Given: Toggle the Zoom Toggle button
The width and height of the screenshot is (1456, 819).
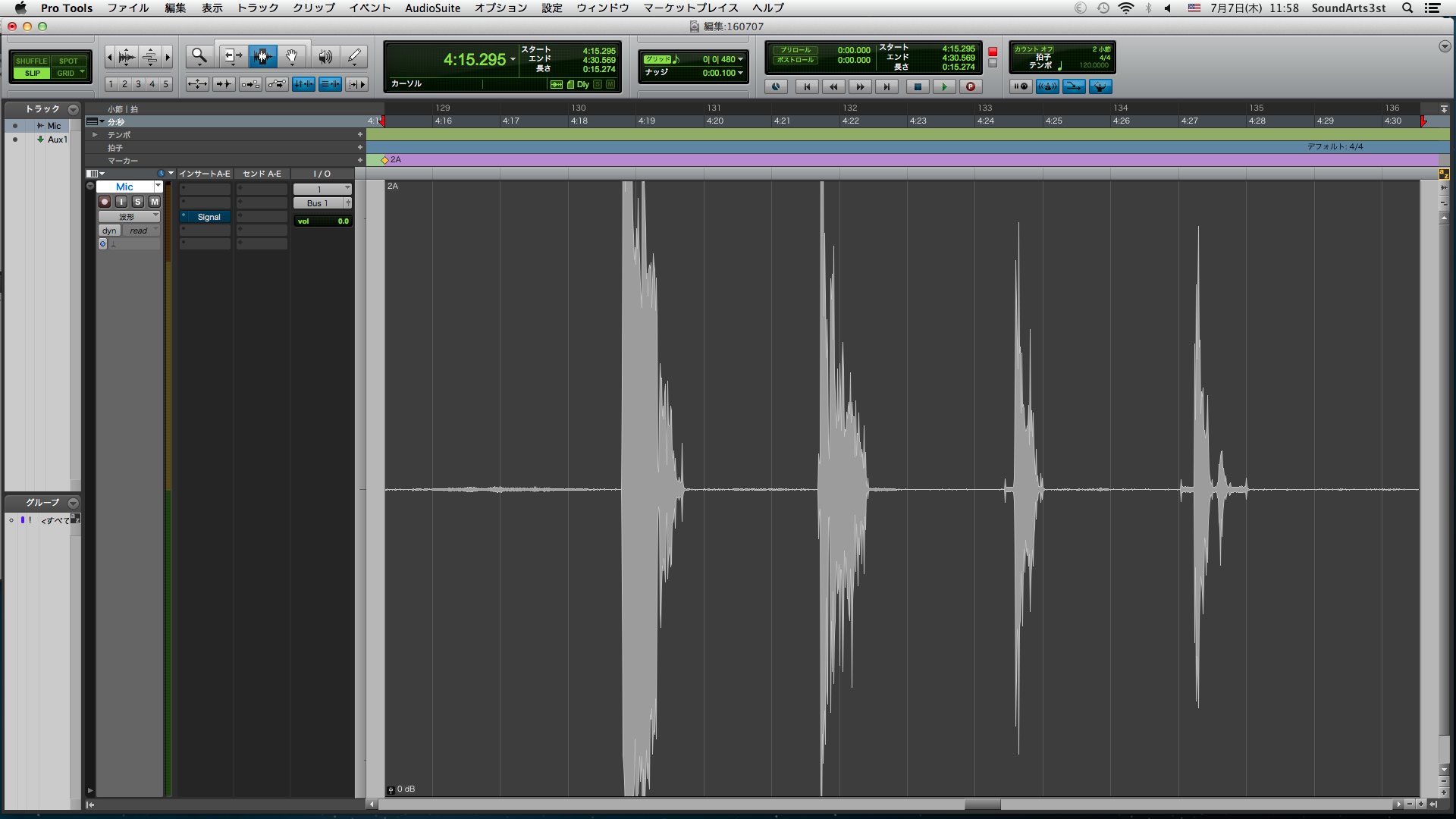Looking at the screenshot, I should [198, 84].
